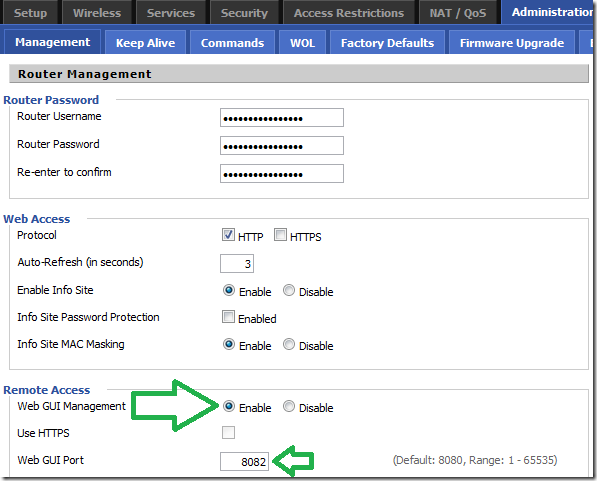The width and height of the screenshot is (597, 481).
Task: Click the Router Management section header
Action: pyautogui.click(x=299, y=74)
